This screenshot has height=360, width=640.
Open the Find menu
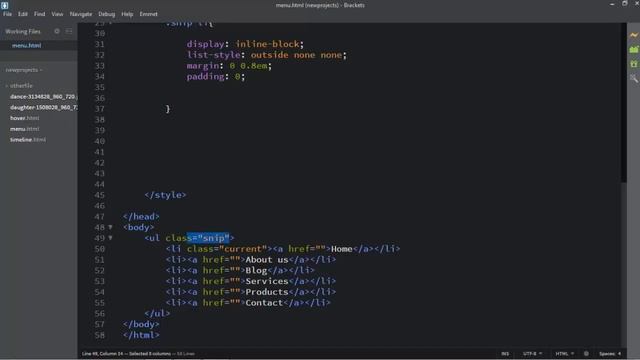click(x=39, y=14)
